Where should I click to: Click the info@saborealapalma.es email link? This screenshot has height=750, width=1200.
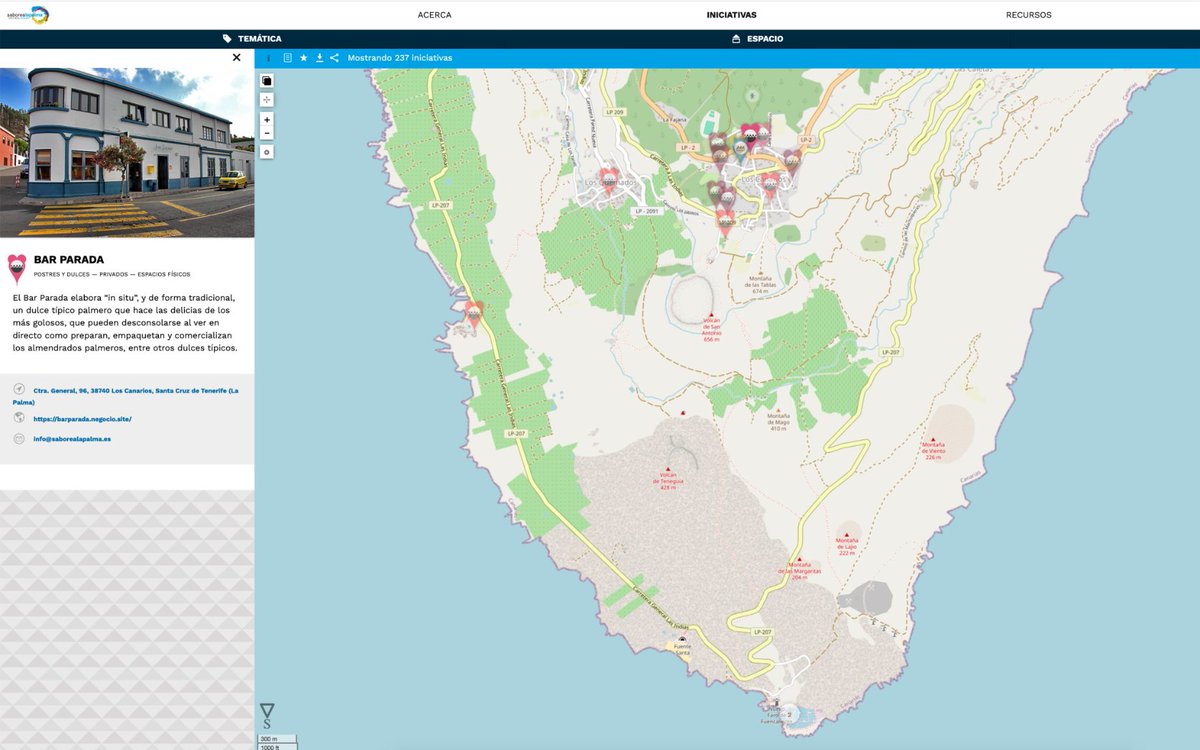[72, 439]
